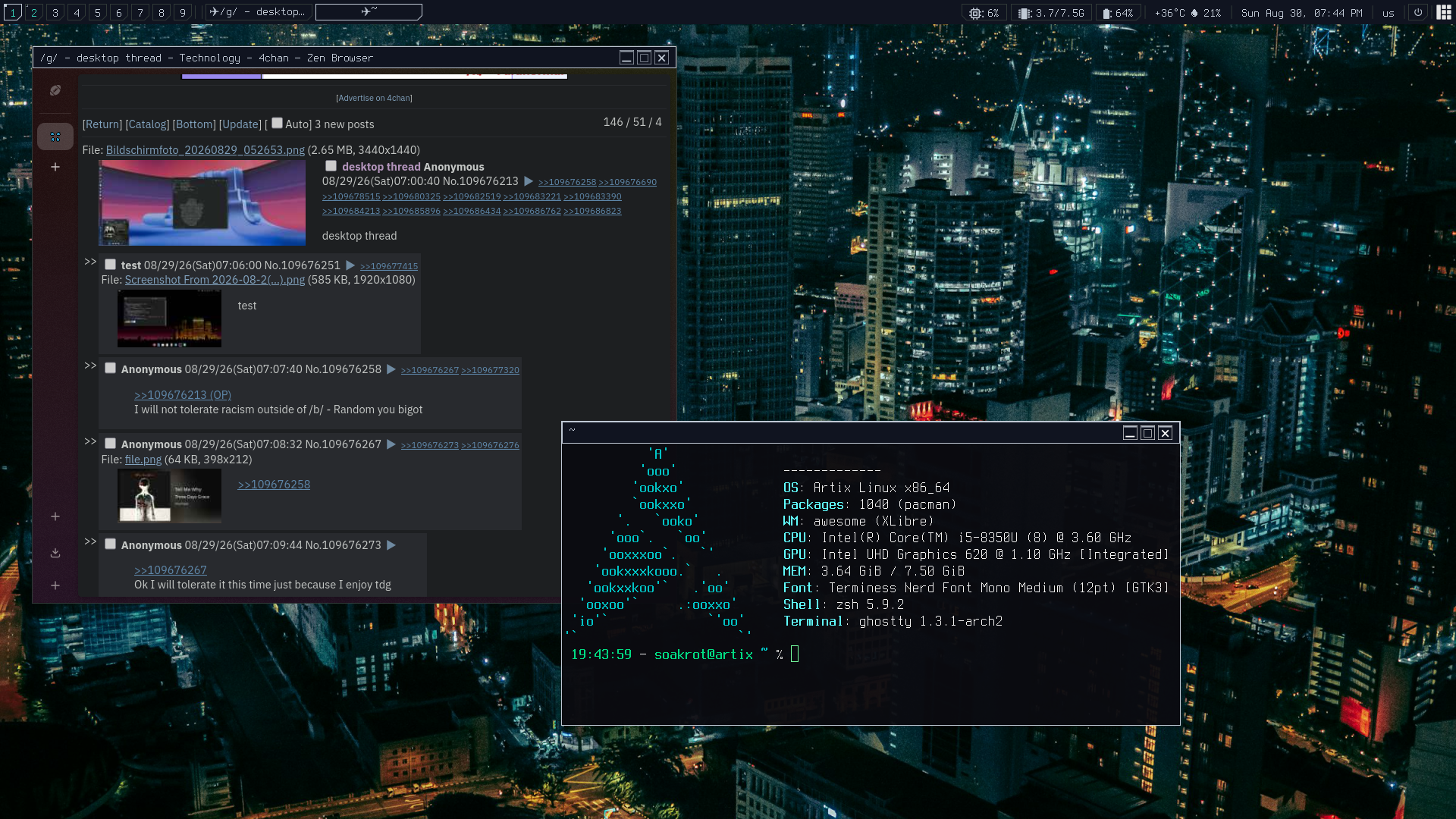Click the [Return] link

click(x=102, y=124)
